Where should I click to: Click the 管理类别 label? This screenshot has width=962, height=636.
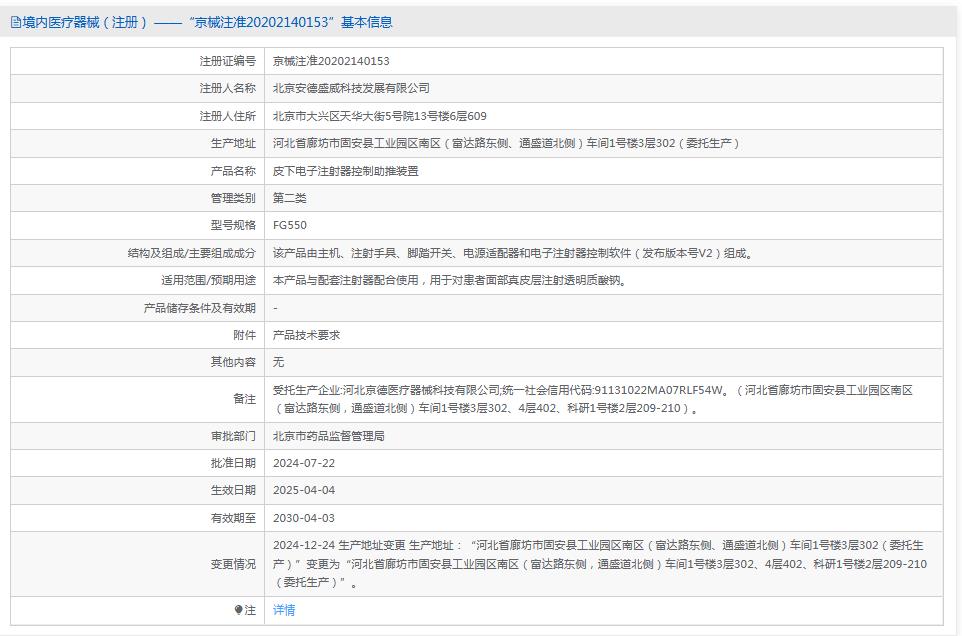(233, 197)
